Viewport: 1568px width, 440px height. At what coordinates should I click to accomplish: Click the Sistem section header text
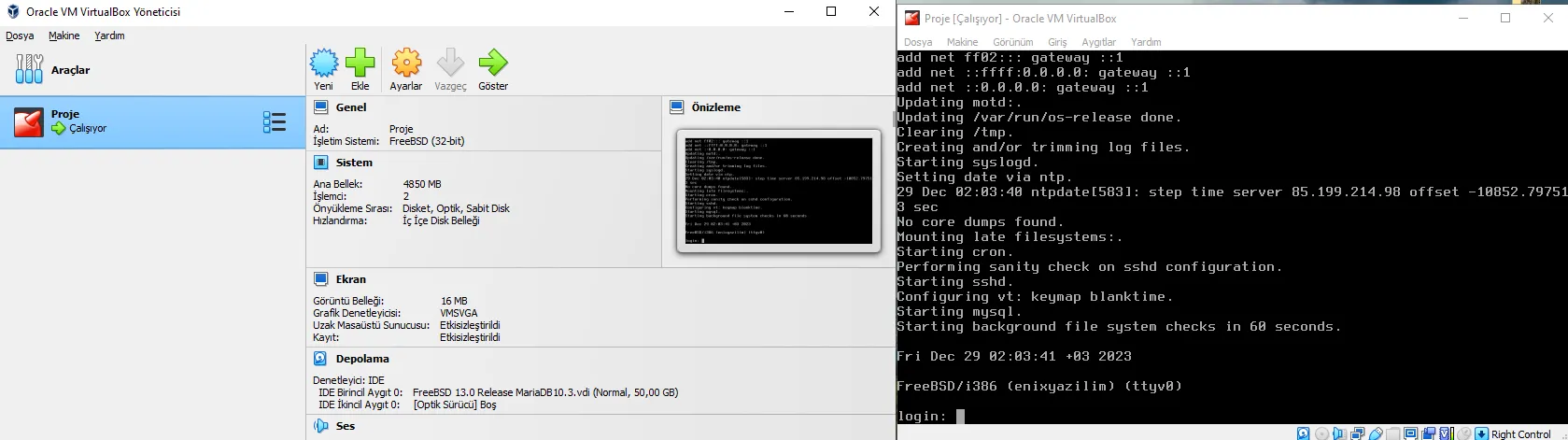(354, 163)
